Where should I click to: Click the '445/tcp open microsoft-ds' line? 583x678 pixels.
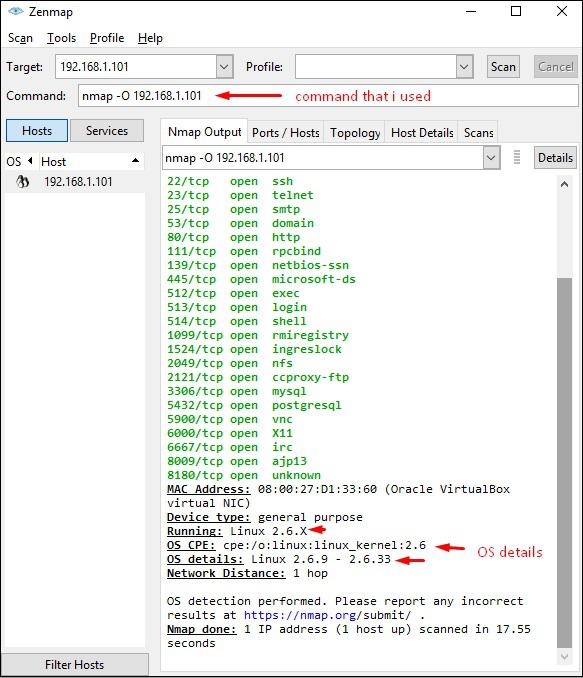(261, 279)
